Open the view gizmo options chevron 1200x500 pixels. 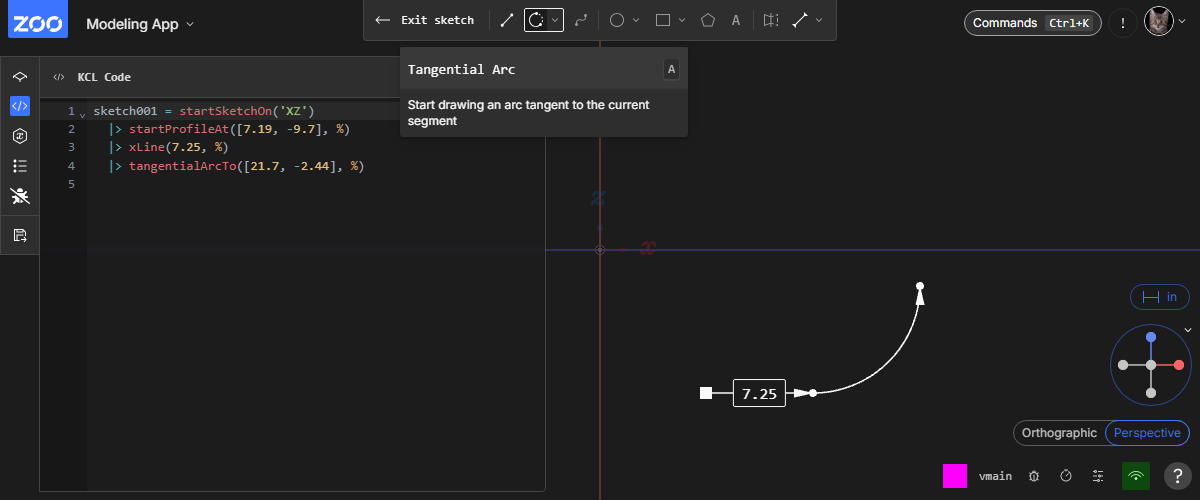click(1188, 330)
